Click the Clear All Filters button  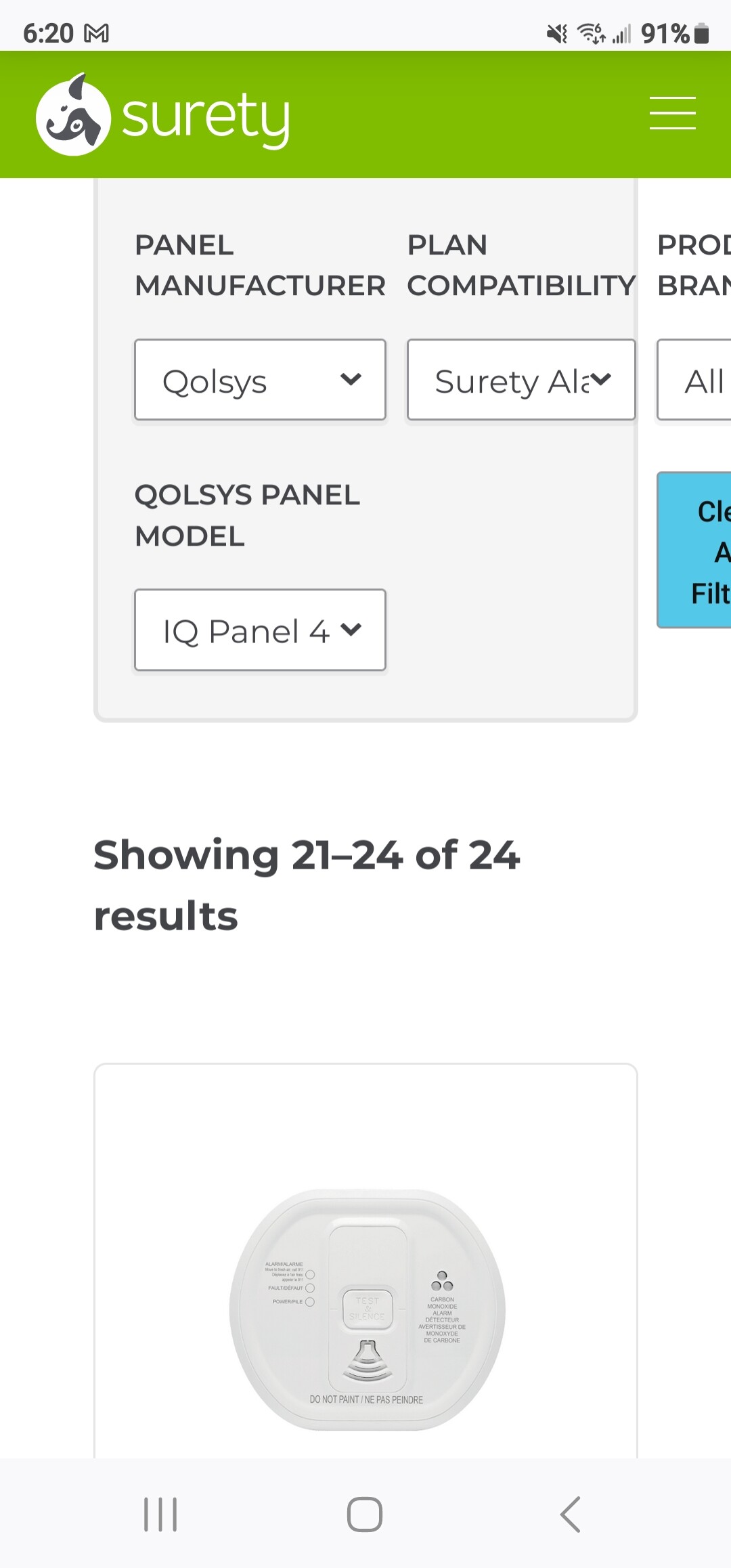click(694, 550)
